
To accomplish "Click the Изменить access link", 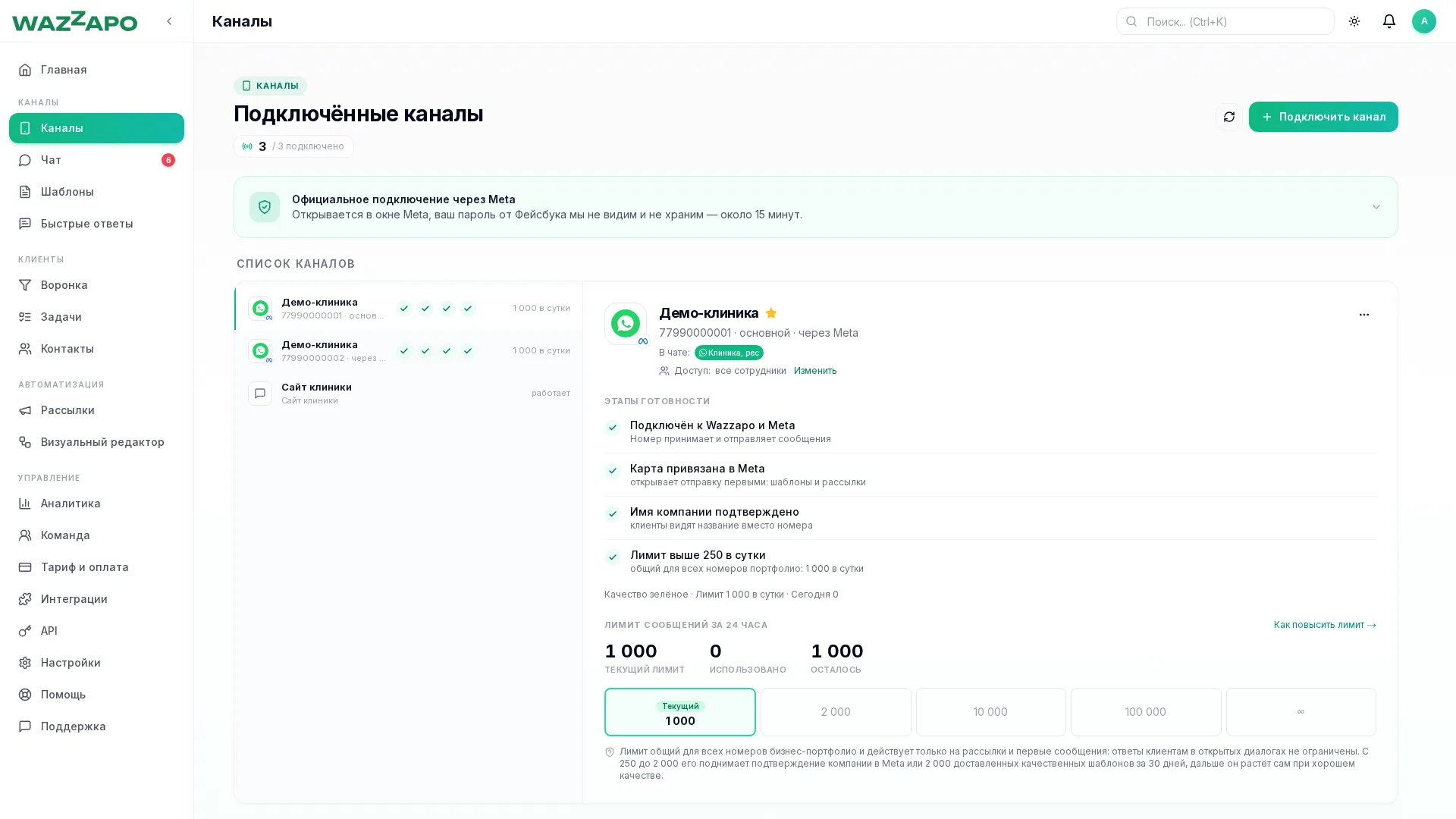I will (815, 371).
